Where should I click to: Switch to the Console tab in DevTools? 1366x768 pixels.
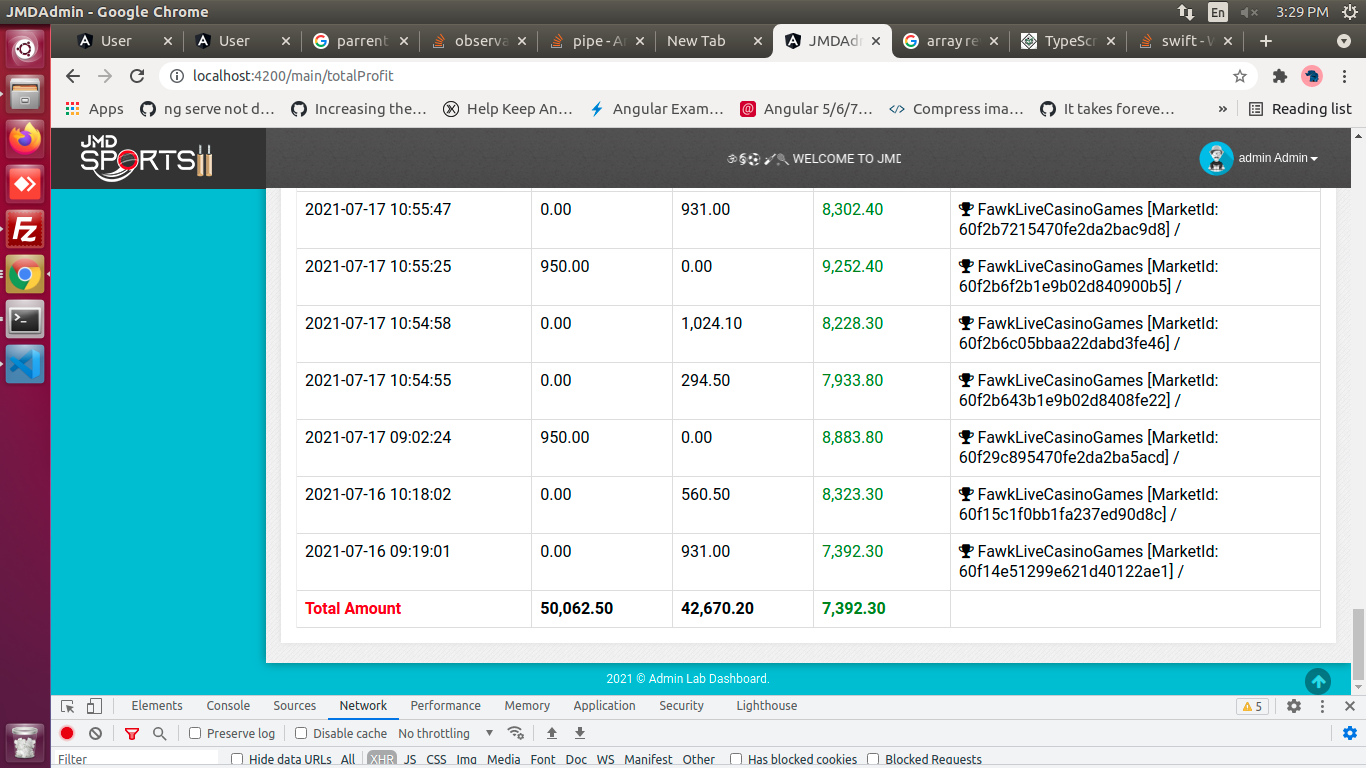click(228, 706)
